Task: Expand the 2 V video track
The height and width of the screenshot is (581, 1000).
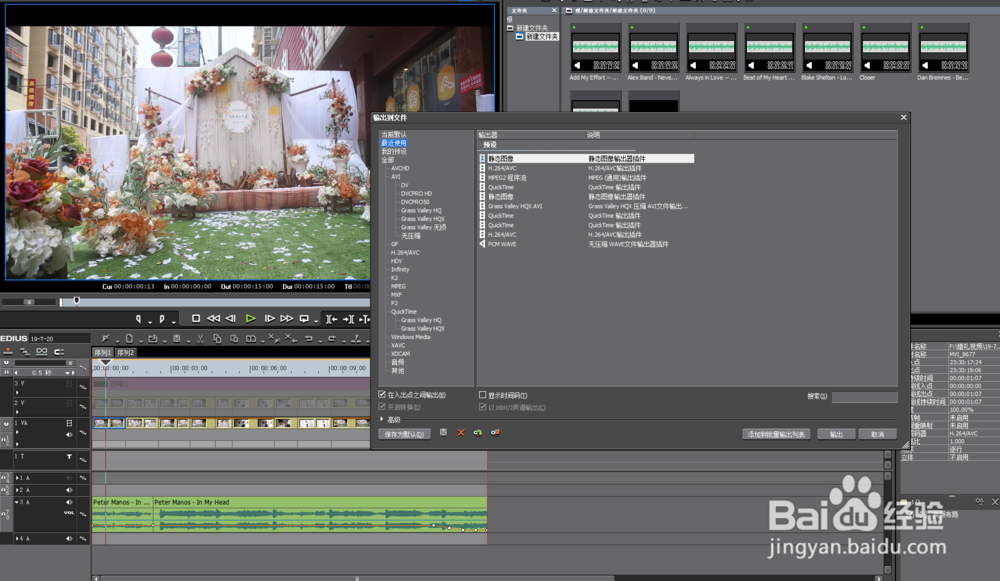Action: click(x=17, y=411)
